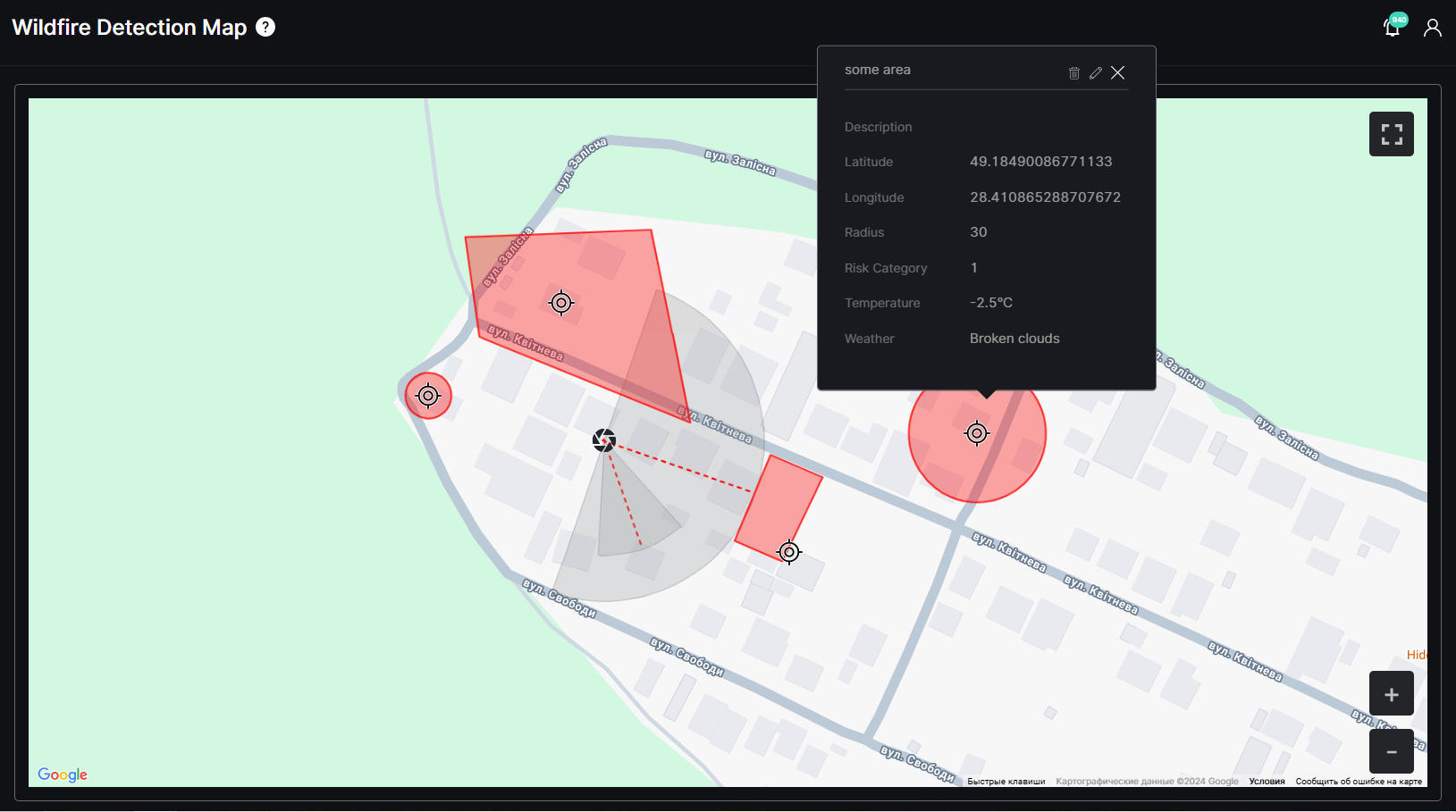Click the 'Wildfire Detection Map' heading
Image resolution: width=1456 pixels, height=812 pixels.
[130, 27]
